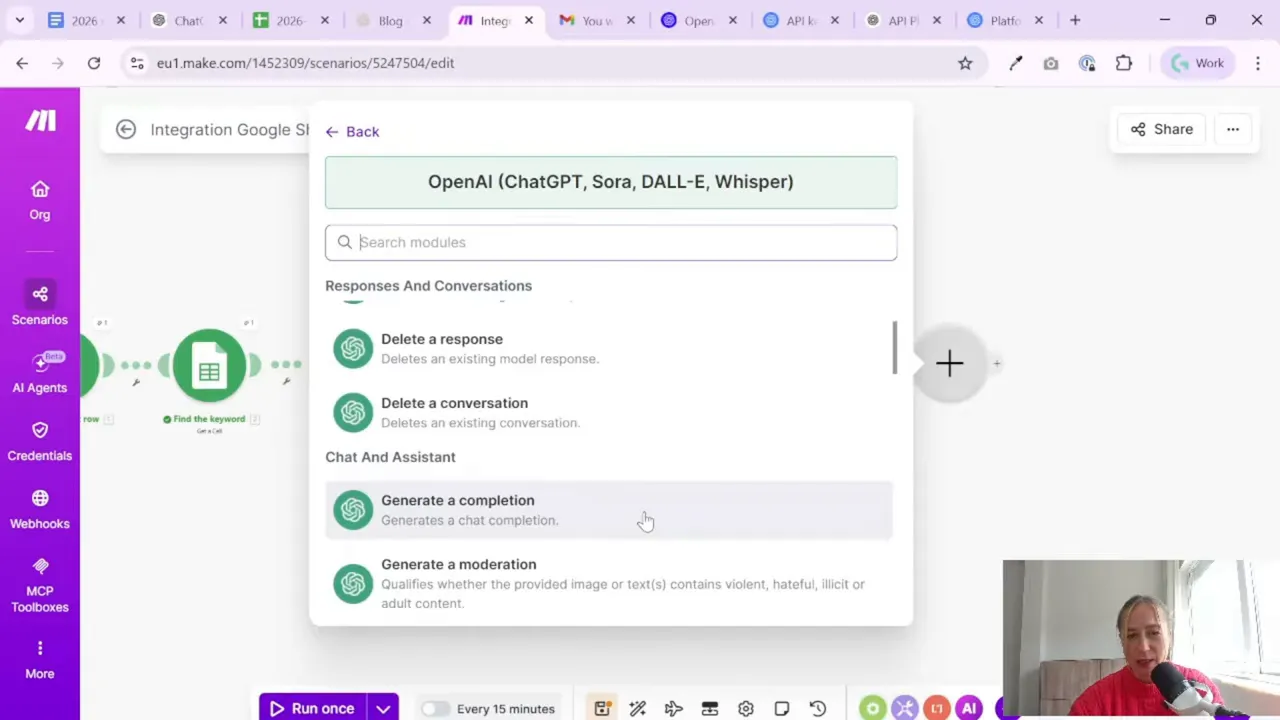Click the green flow control tools icon
Screen dimensions: 1280x720
(x=873, y=708)
